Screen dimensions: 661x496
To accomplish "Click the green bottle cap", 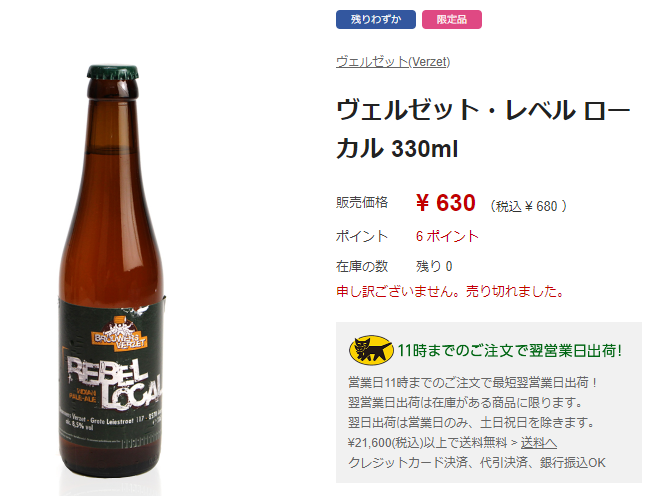I will pyautogui.click(x=113, y=72).
